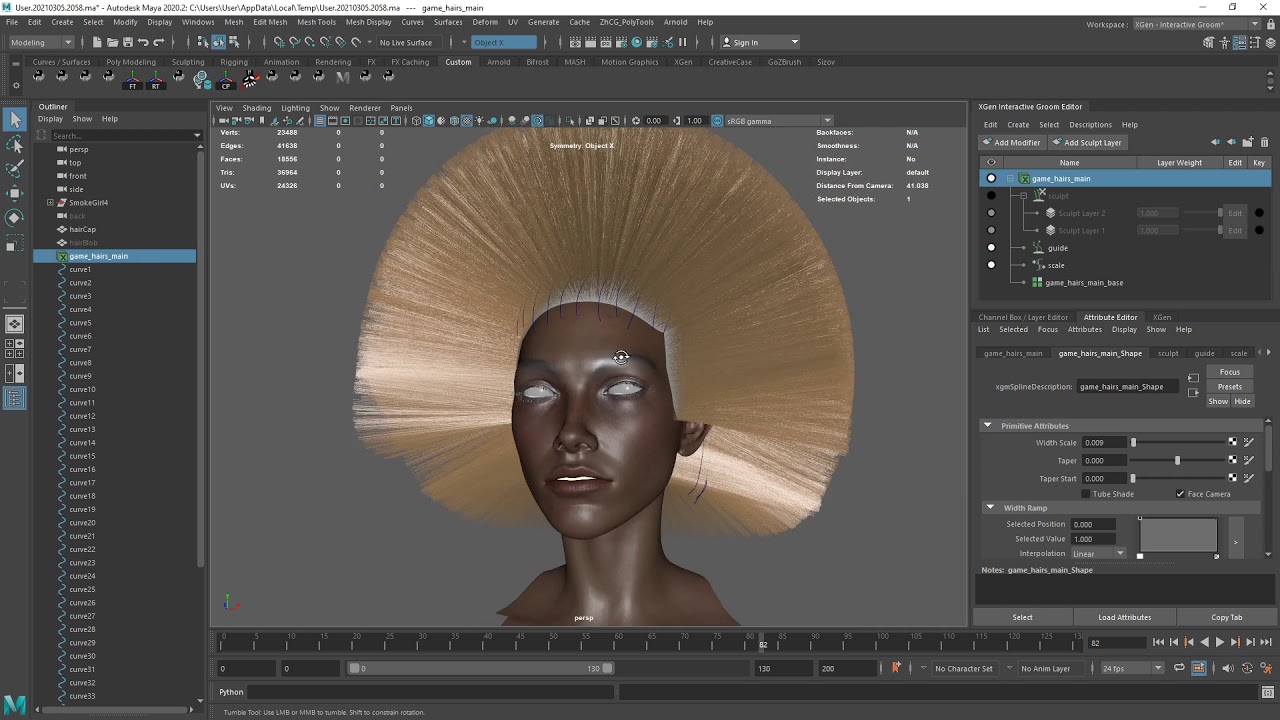Screen dimensions: 1280x720
Task: Toggle visibility of the guide modifier
Action: click(991, 247)
